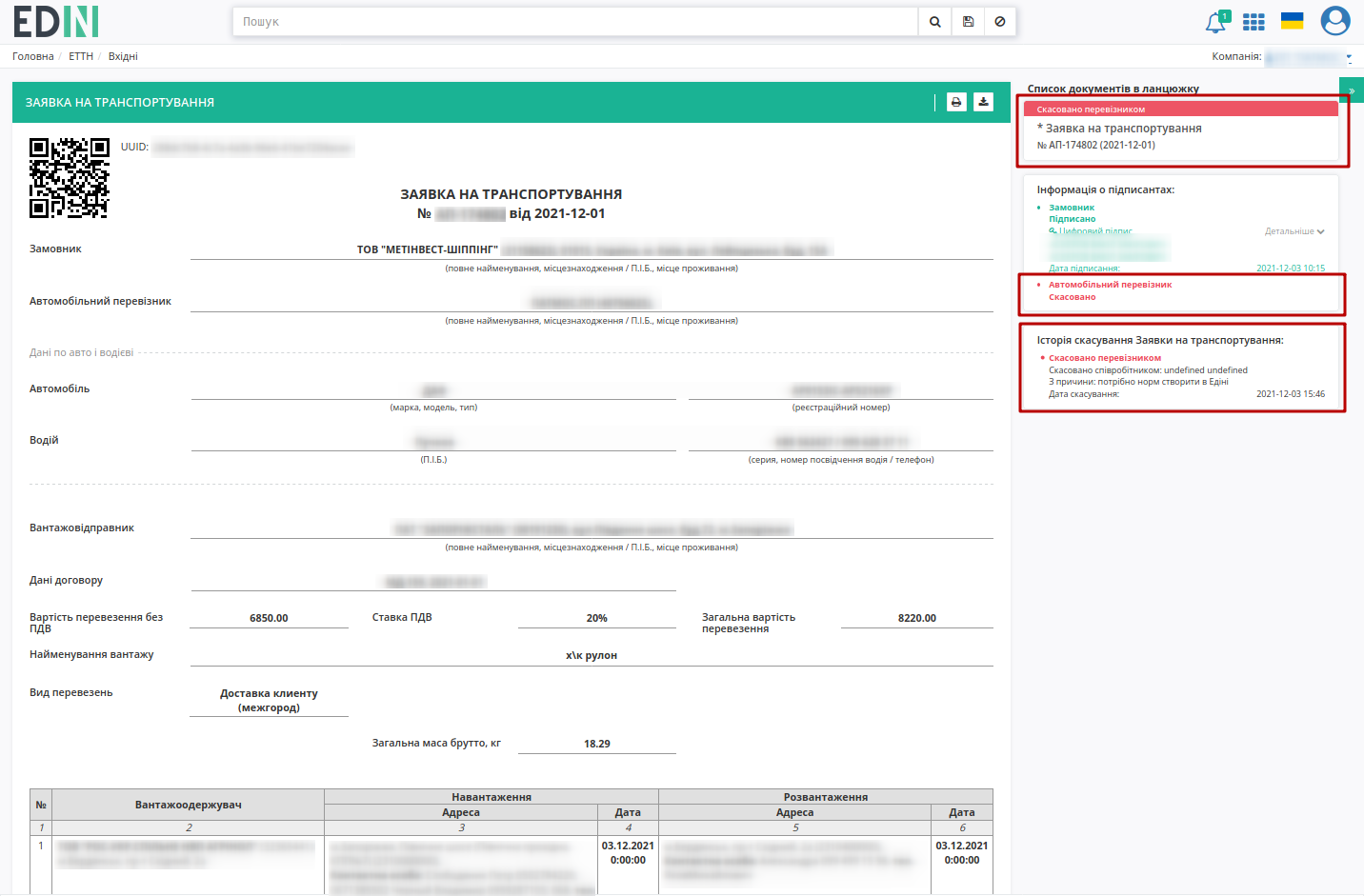Open the user profile avatar
Image resolution: width=1364 pixels, height=896 pixels.
tap(1335, 21)
